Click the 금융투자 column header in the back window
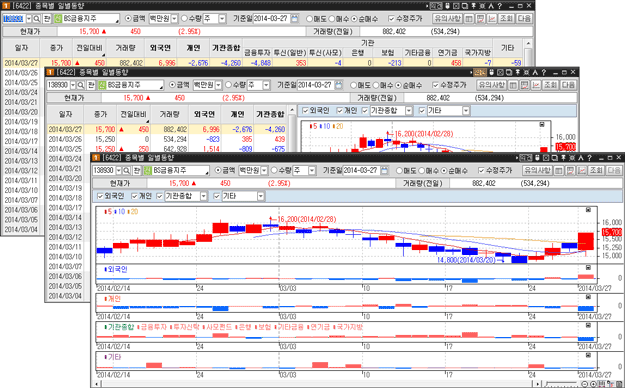Image resolution: width=625 pixels, height=388 pixels. pyautogui.click(x=257, y=53)
